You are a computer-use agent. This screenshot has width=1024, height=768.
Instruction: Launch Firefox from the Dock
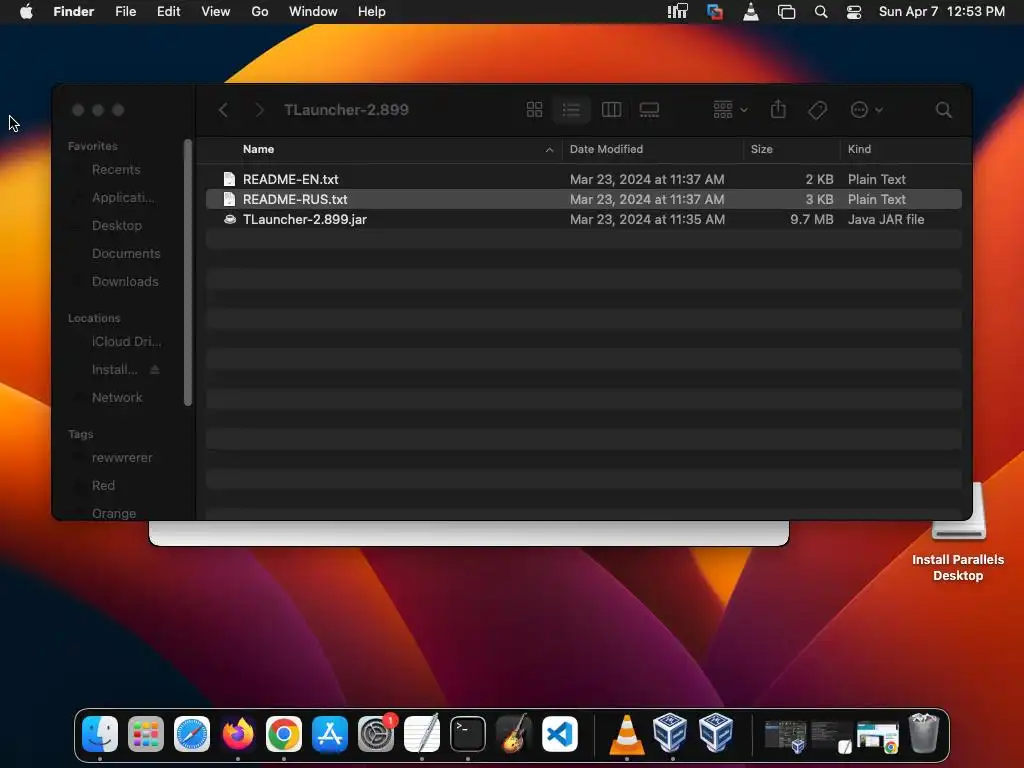pyautogui.click(x=238, y=734)
